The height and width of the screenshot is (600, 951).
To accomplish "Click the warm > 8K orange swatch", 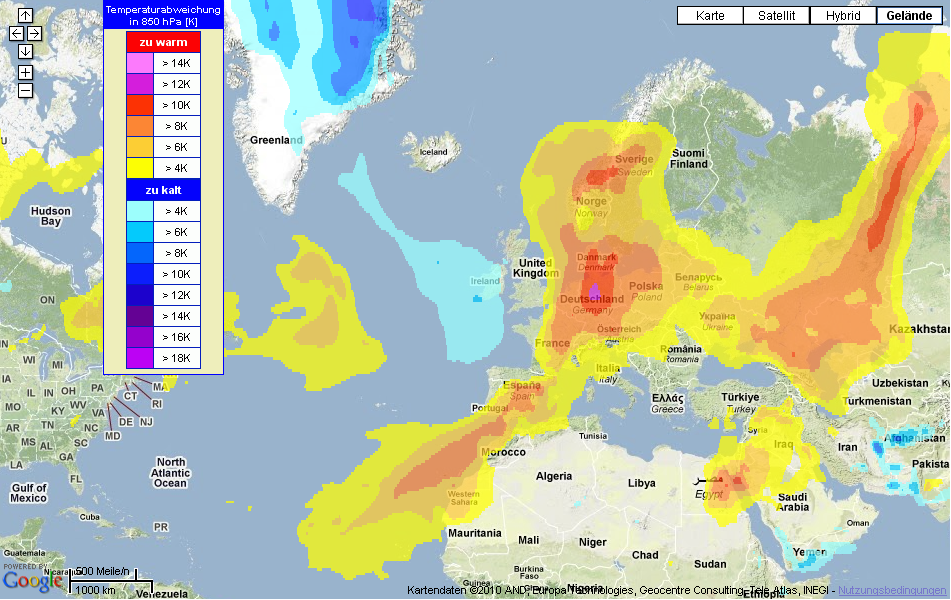I will pos(139,126).
